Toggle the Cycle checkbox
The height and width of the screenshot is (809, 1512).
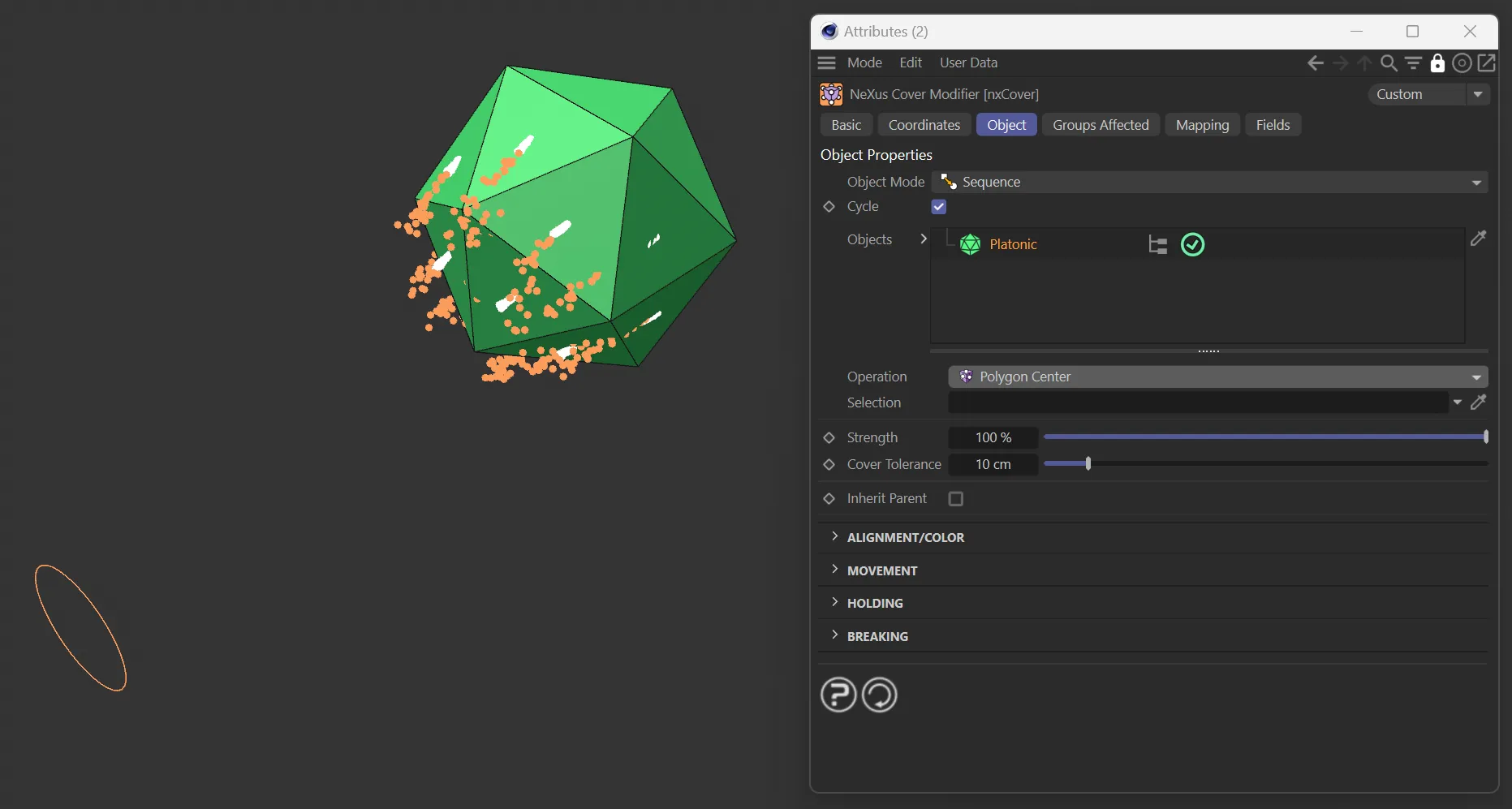click(939, 207)
